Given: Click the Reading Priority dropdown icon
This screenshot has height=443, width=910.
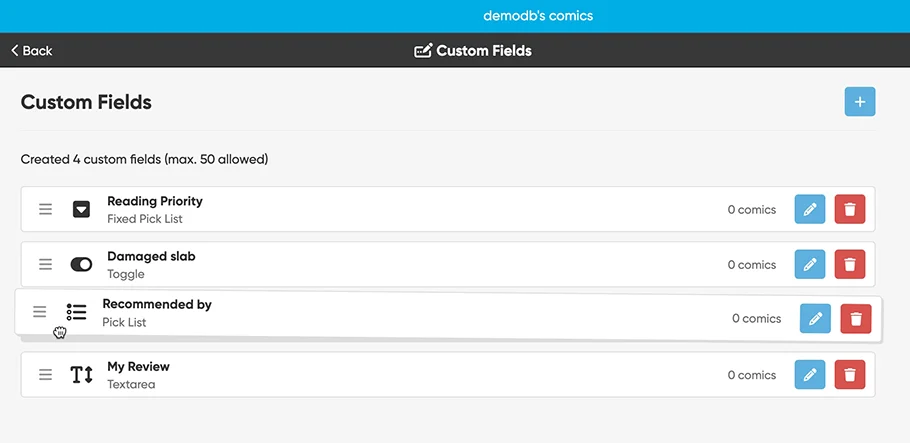Looking at the screenshot, I should tap(81, 210).
